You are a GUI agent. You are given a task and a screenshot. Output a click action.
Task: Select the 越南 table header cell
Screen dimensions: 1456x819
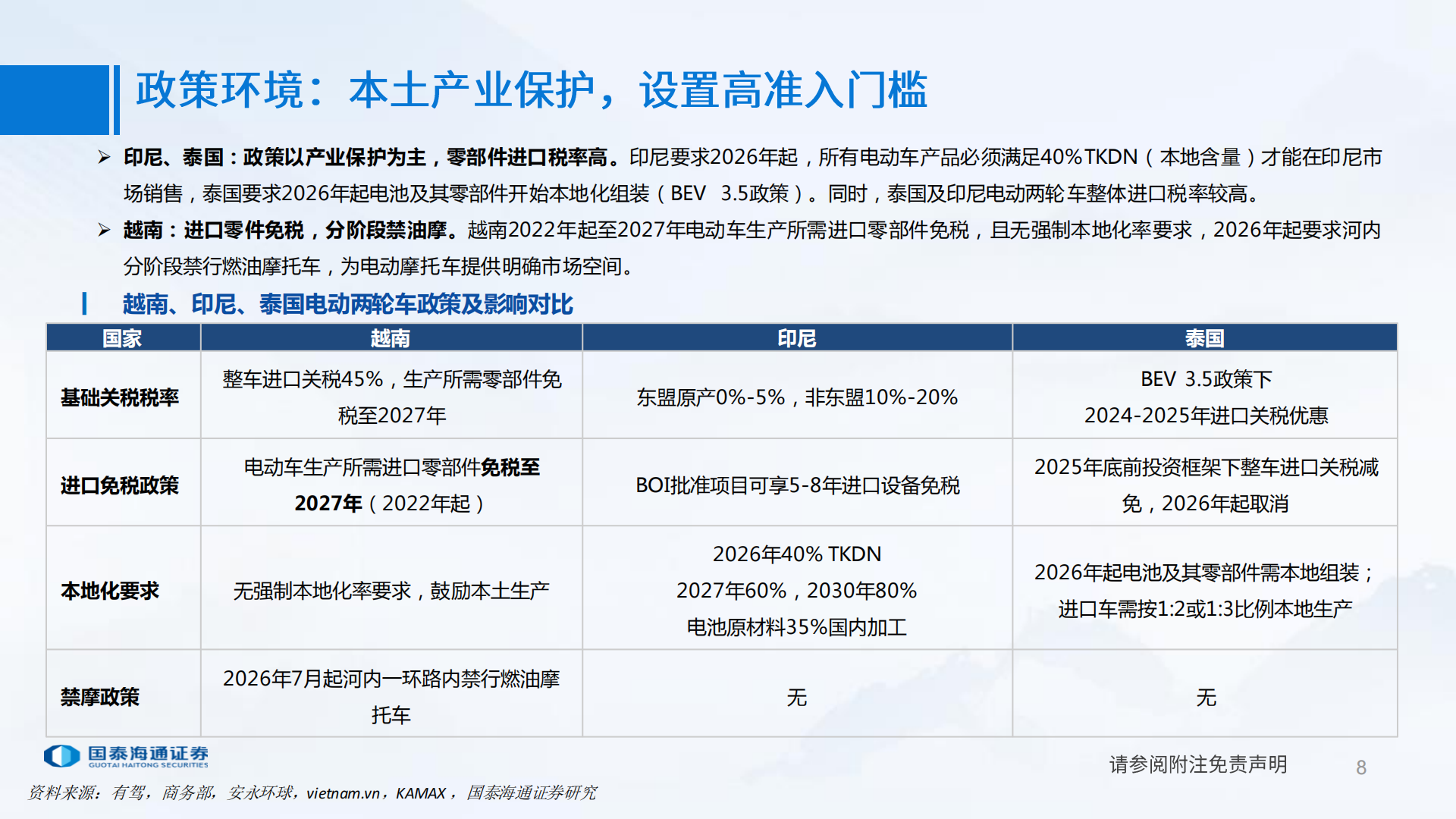391,338
